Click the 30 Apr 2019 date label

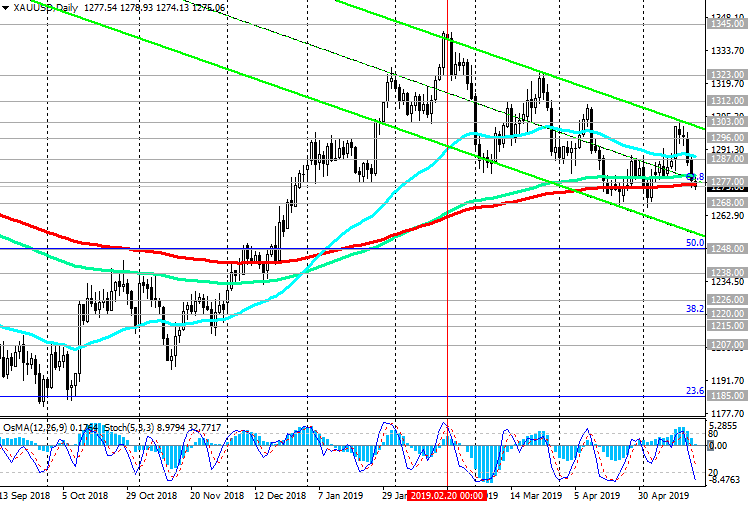663,495
